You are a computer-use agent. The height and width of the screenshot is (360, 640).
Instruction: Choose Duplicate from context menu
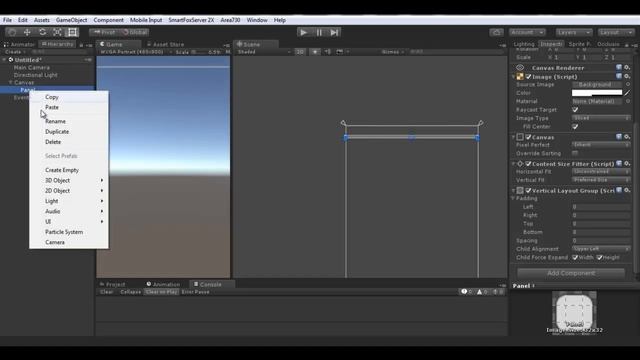pyautogui.click(x=57, y=132)
